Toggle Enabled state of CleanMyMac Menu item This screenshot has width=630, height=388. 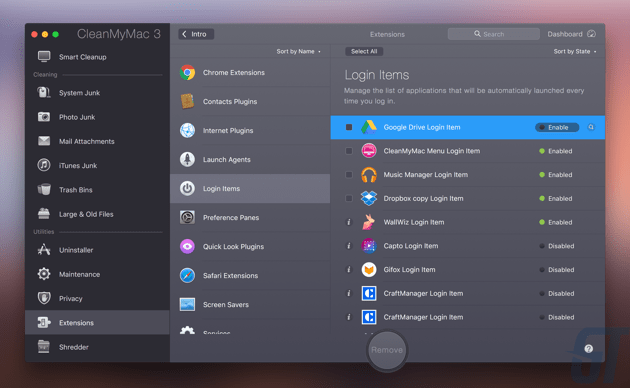[556, 151]
